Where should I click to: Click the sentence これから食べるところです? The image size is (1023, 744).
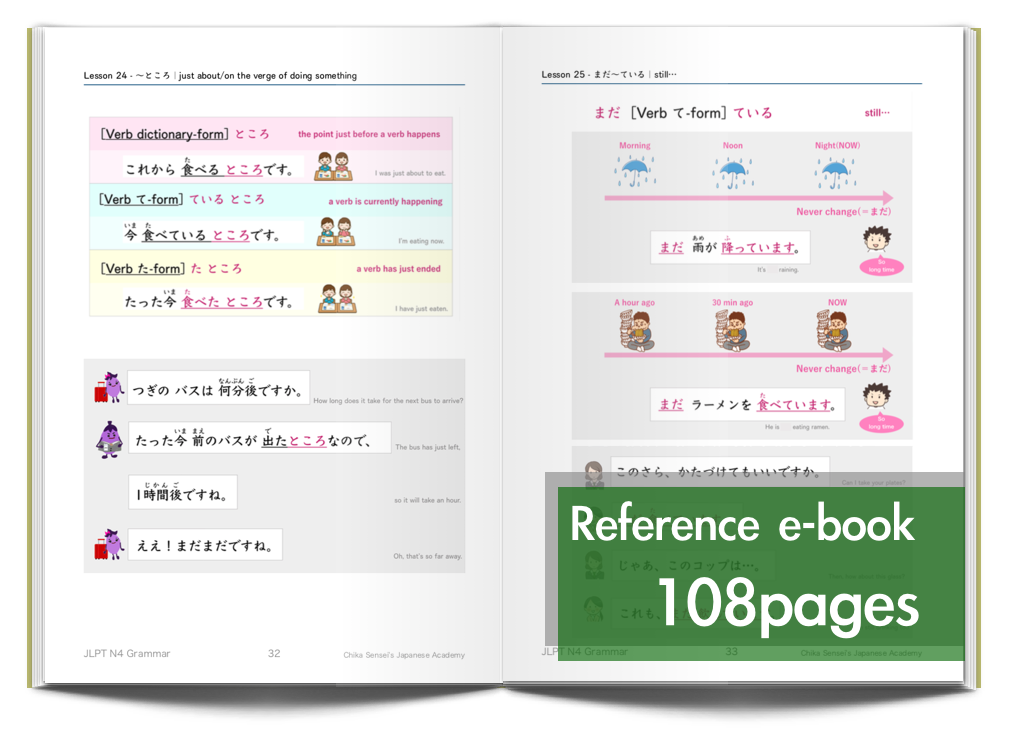pos(209,169)
